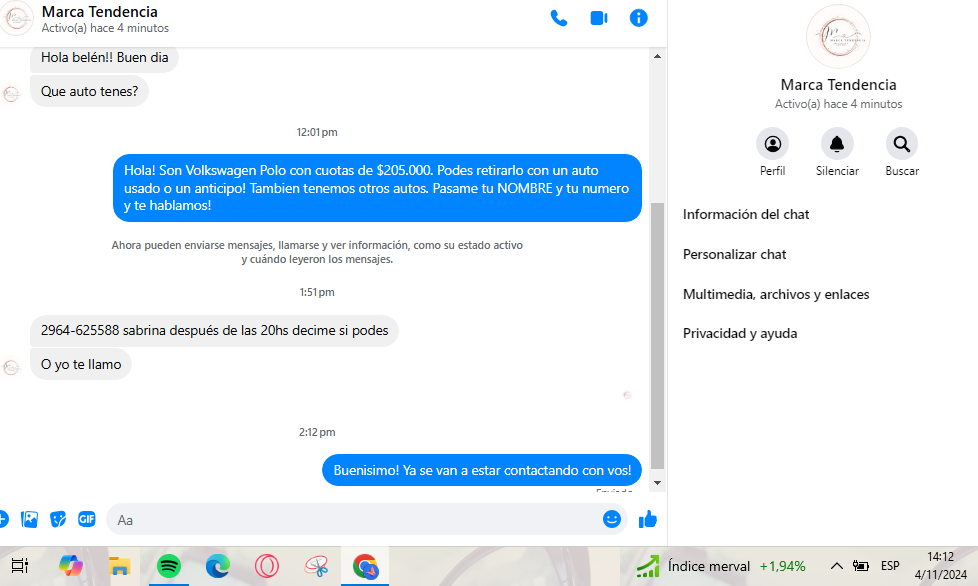Click scroll-up arrow of chat scrollbar
The height and width of the screenshot is (586, 978).
coord(657,56)
